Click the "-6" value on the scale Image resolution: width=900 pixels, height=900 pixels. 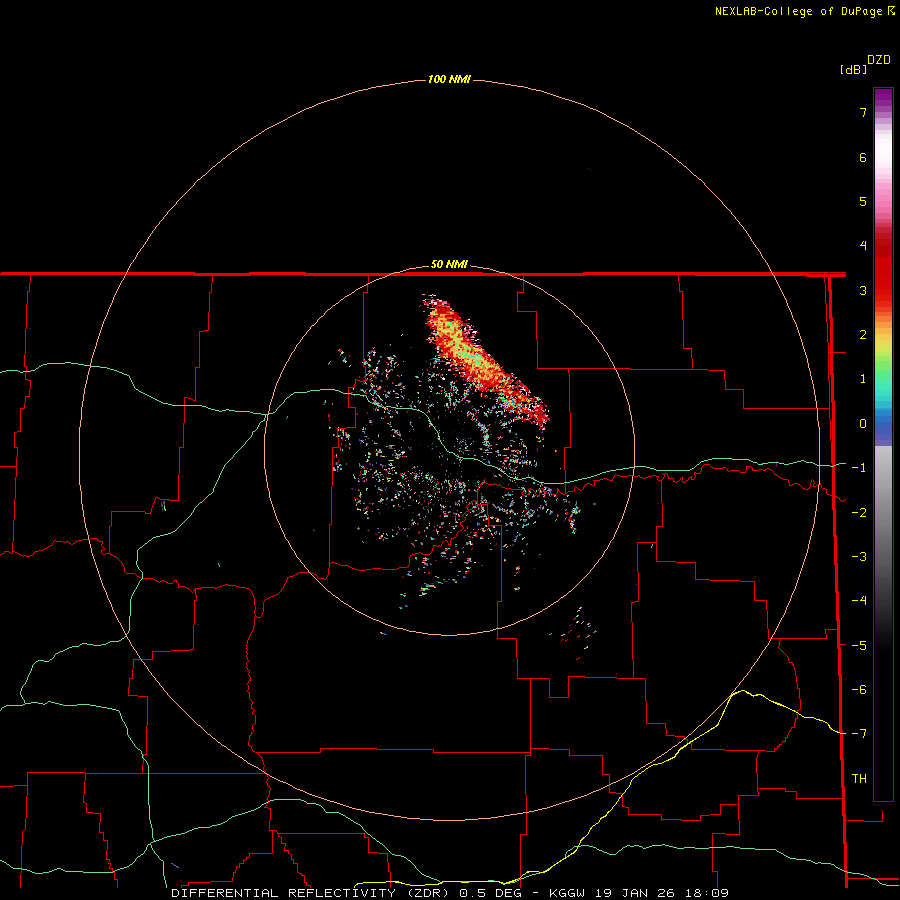coord(859,690)
